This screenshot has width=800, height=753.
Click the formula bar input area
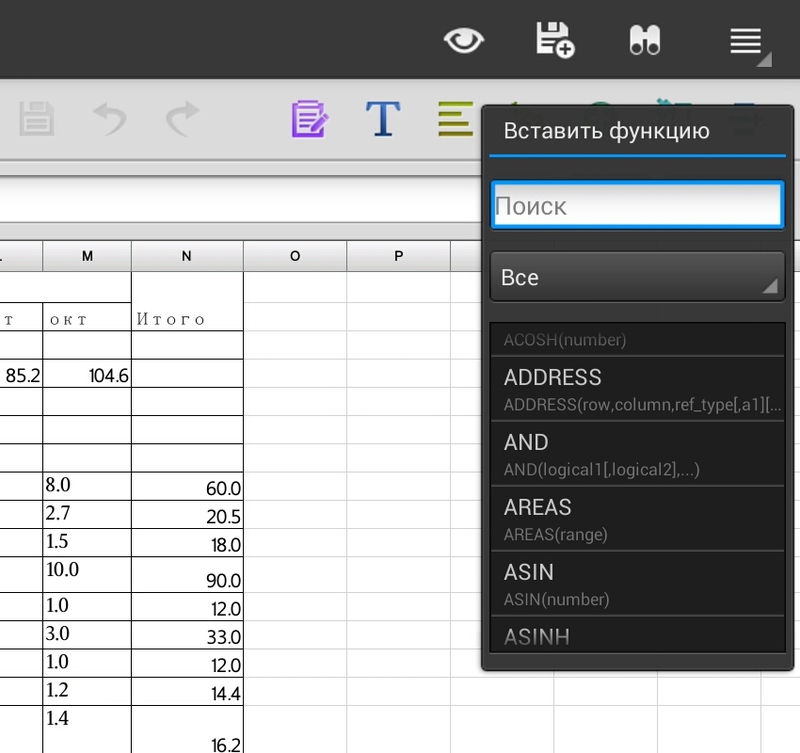point(240,199)
